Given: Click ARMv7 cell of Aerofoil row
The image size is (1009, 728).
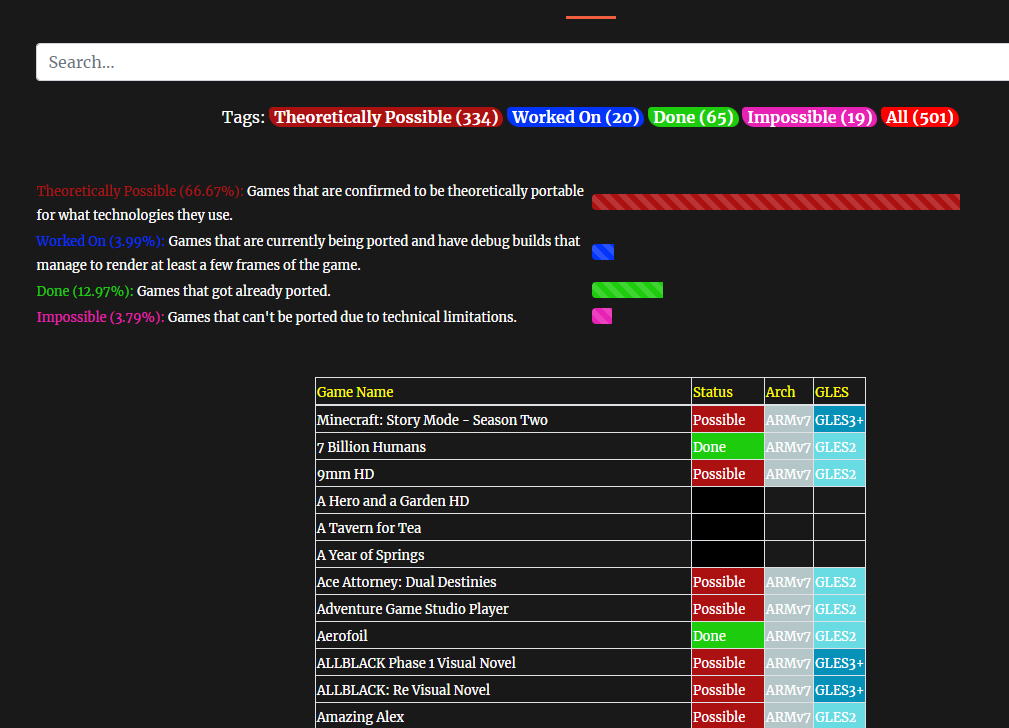Looking at the screenshot, I should [x=789, y=636].
